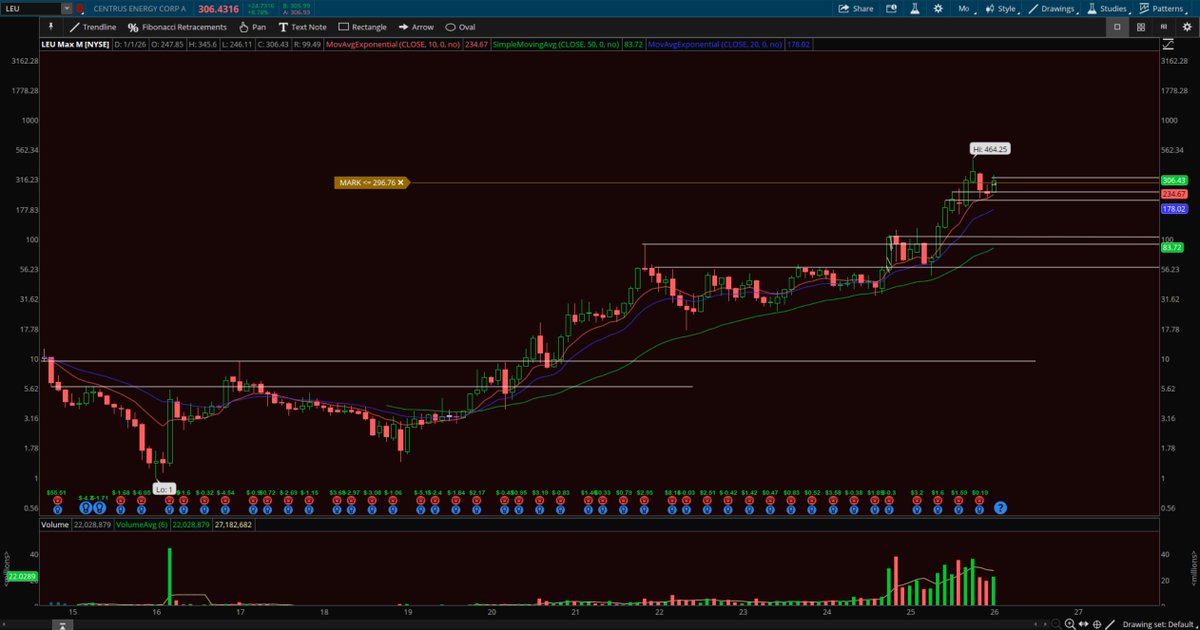Click the red 234.67 price axis tag
This screenshot has width=1200, height=630.
[x=1173, y=193]
